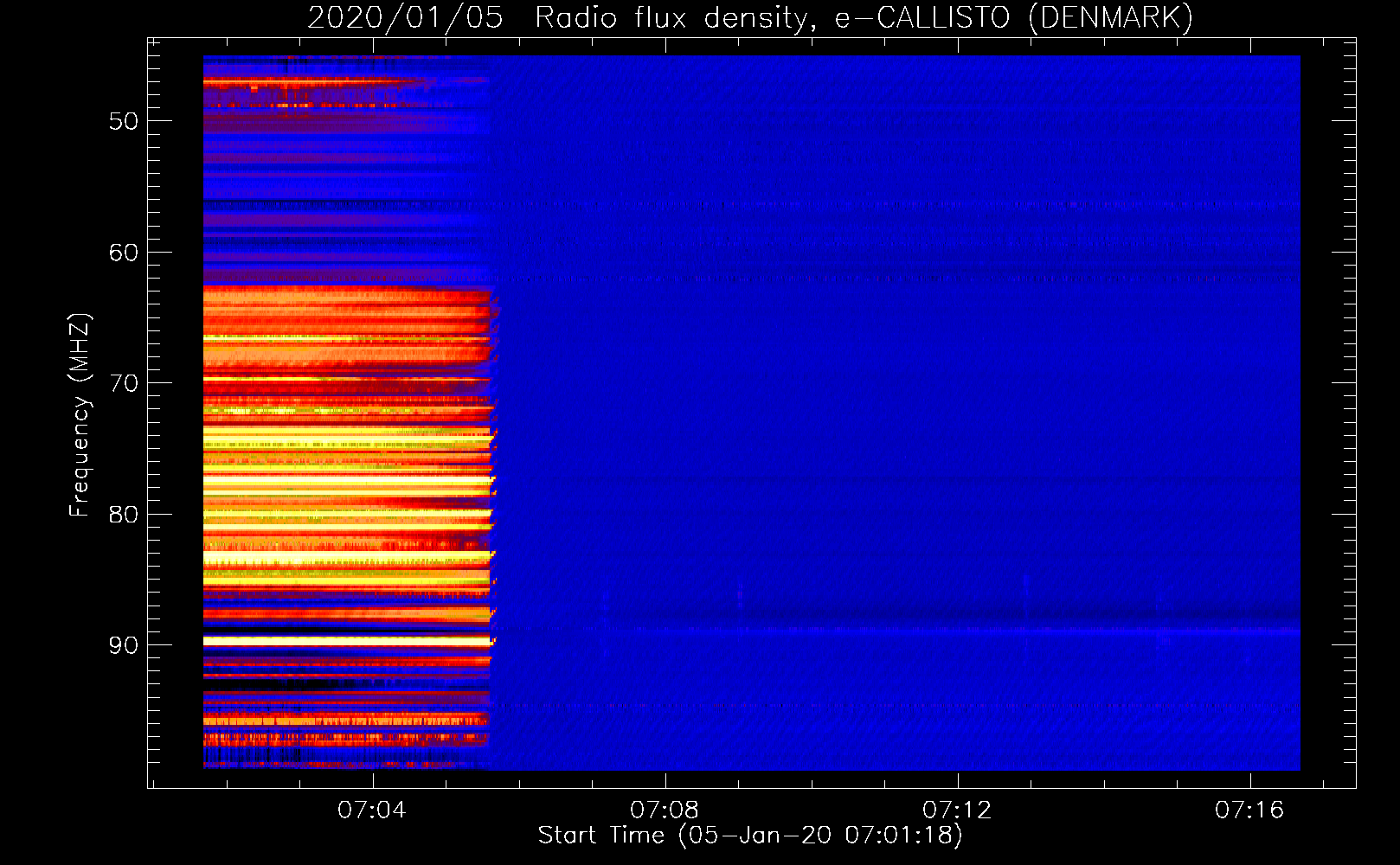Click the Frequency (MHZ) axis label
This screenshot has height=865, width=1400.
coord(79,415)
